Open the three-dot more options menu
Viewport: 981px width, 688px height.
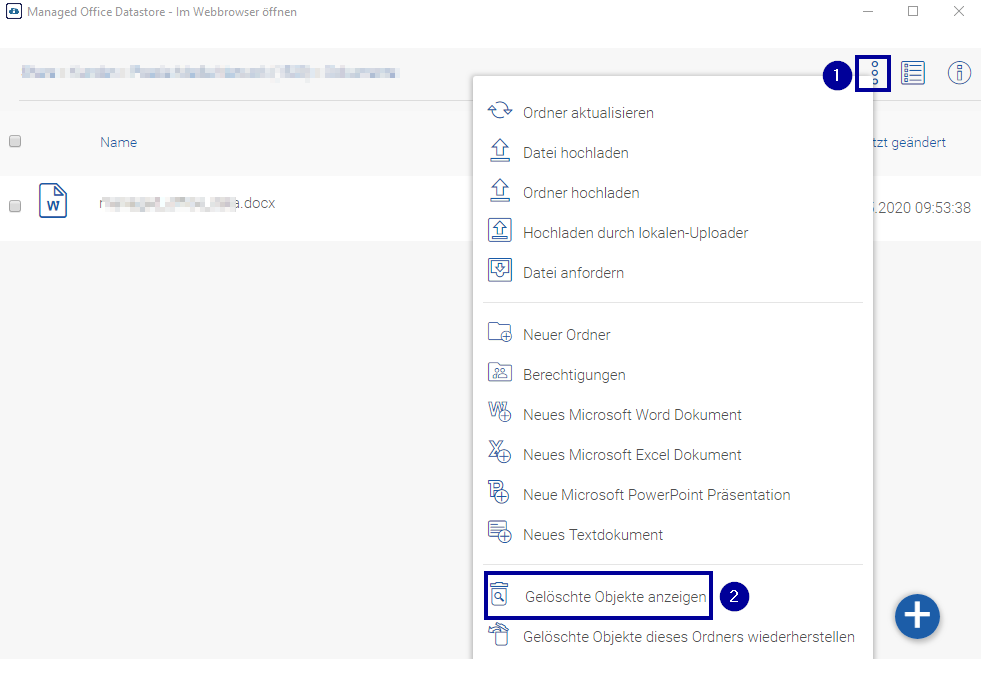pyautogui.click(x=874, y=74)
